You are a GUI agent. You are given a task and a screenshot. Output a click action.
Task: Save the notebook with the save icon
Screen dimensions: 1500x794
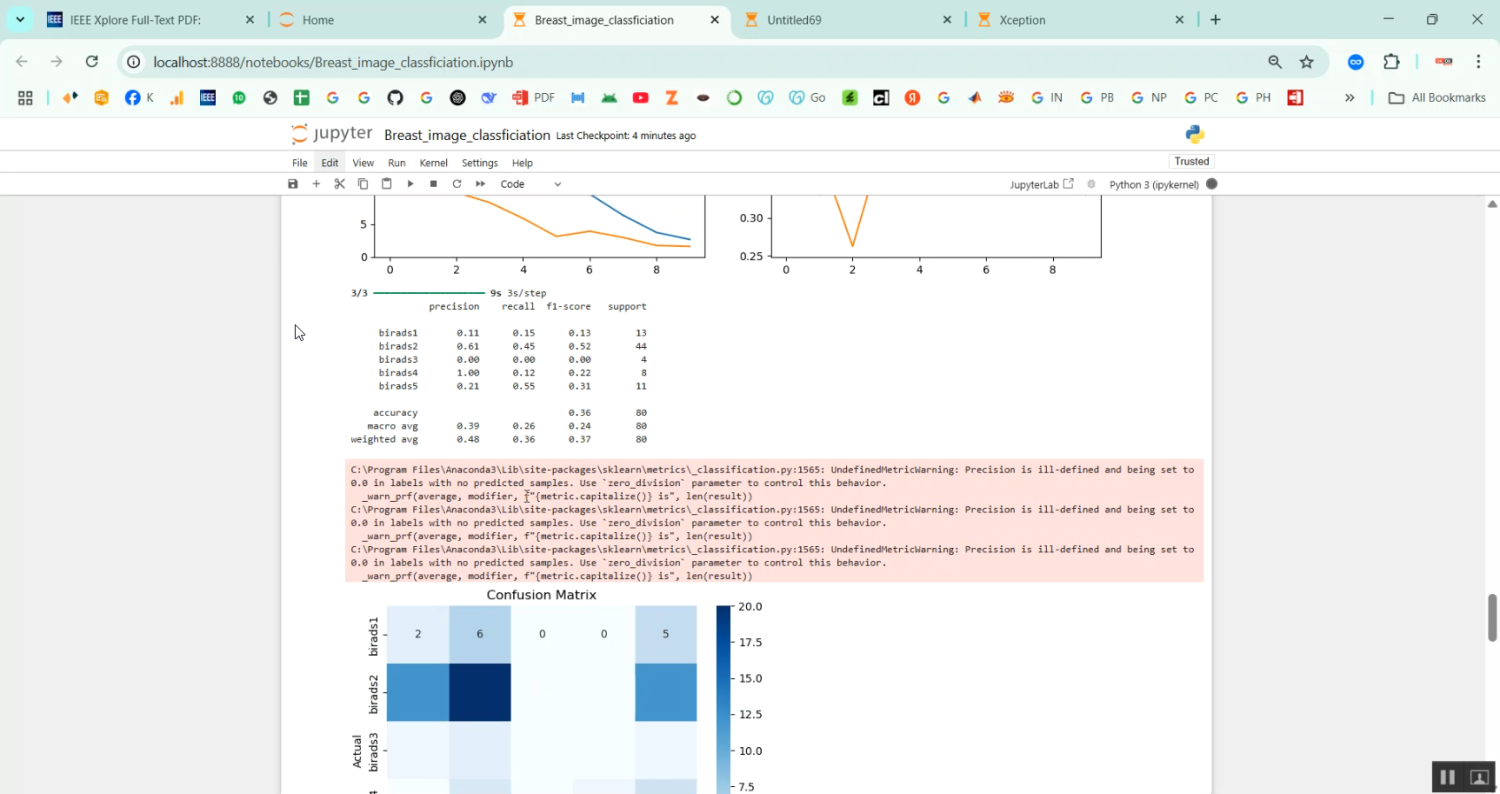[x=293, y=184]
